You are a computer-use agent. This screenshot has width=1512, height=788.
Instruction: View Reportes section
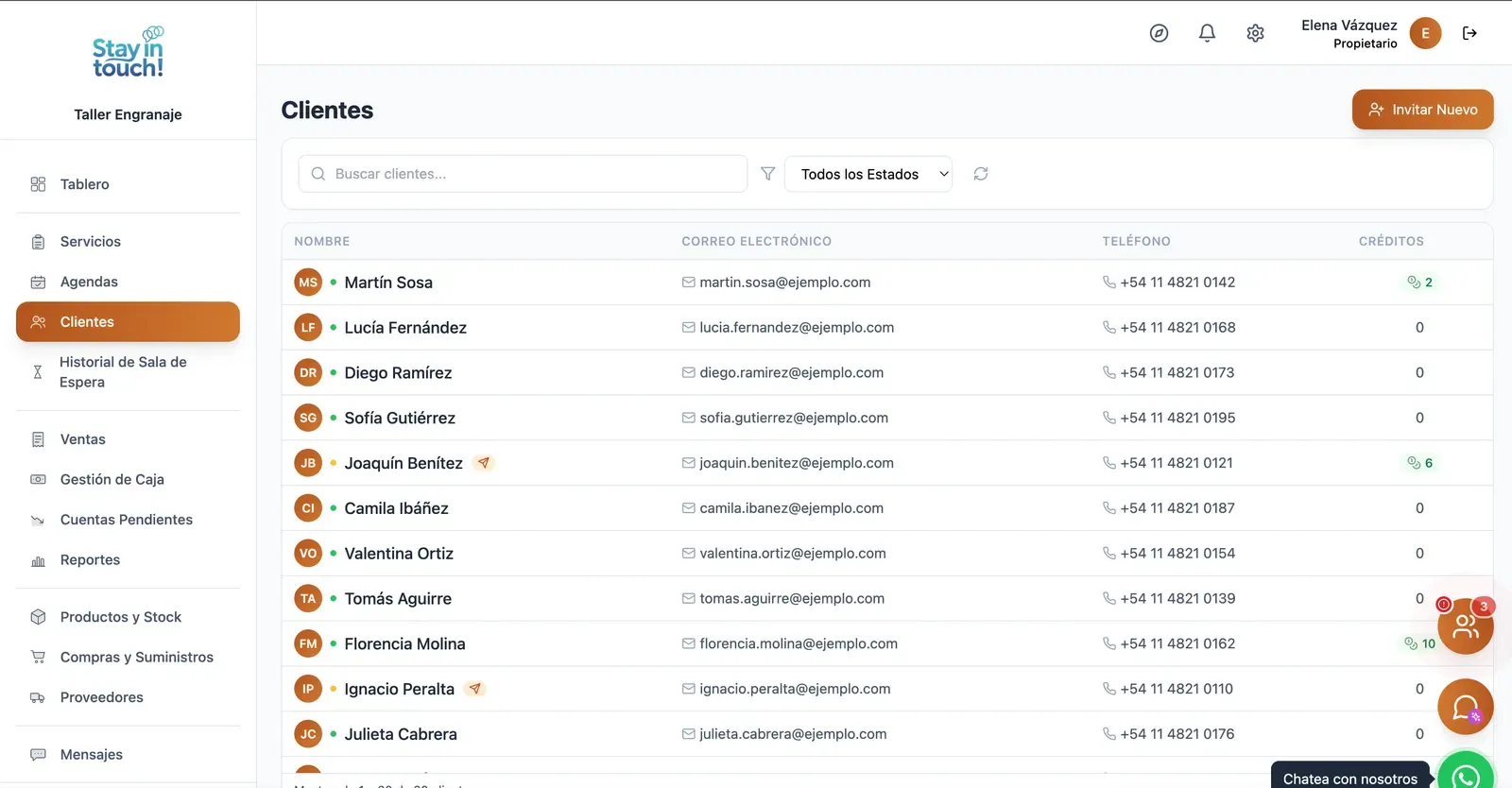(x=128, y=559)
